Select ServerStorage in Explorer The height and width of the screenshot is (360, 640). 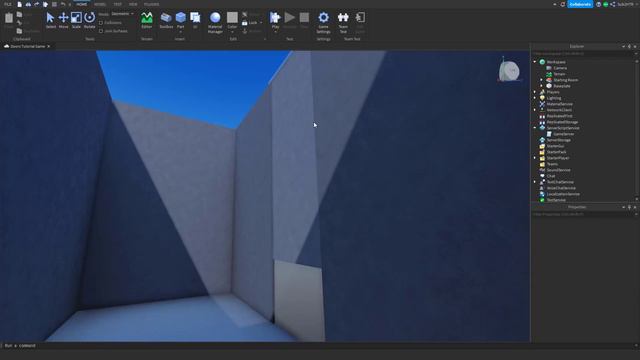tap(558, 140)
